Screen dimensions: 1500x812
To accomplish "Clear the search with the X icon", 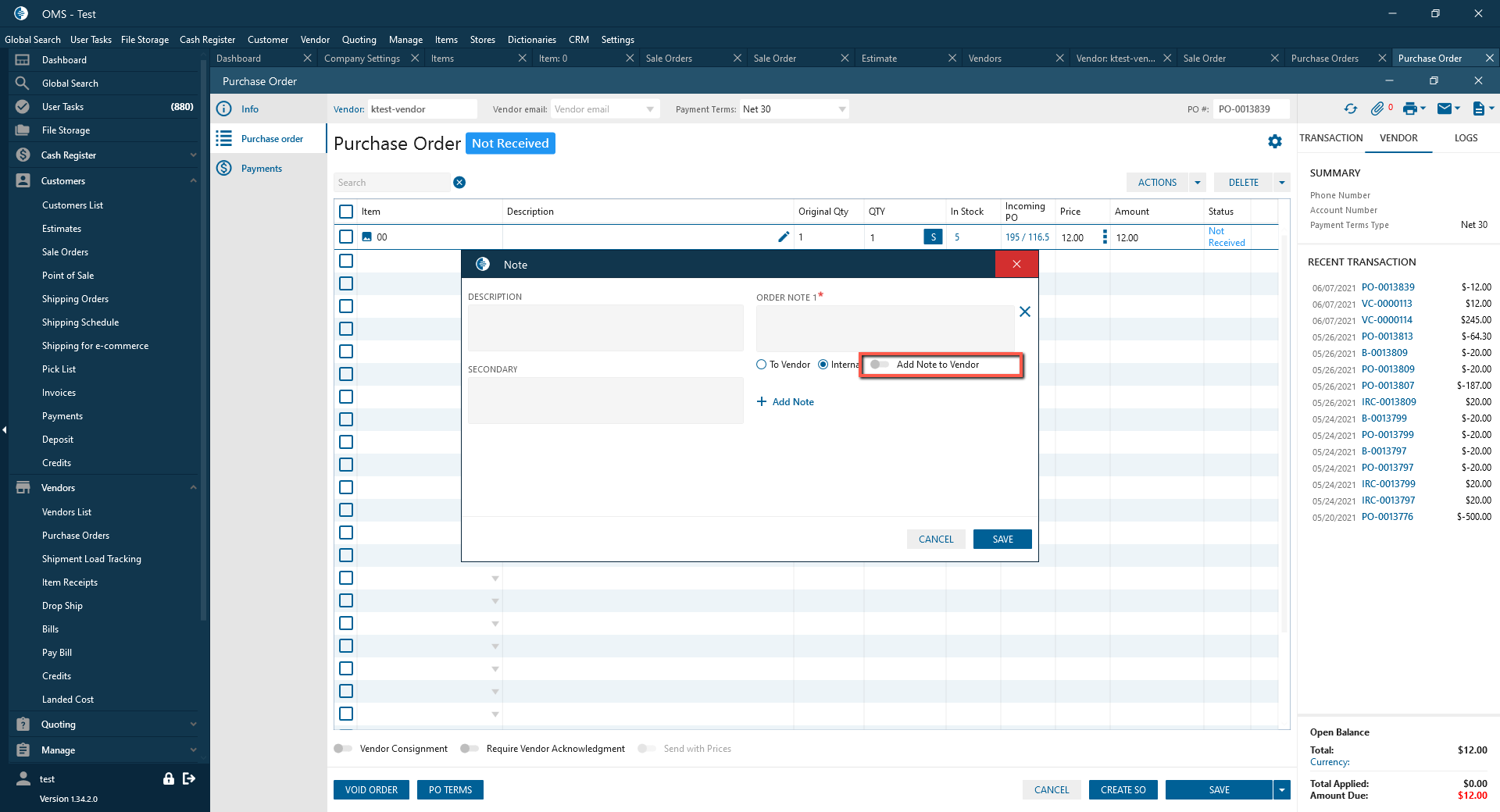I will pos(459,183).
